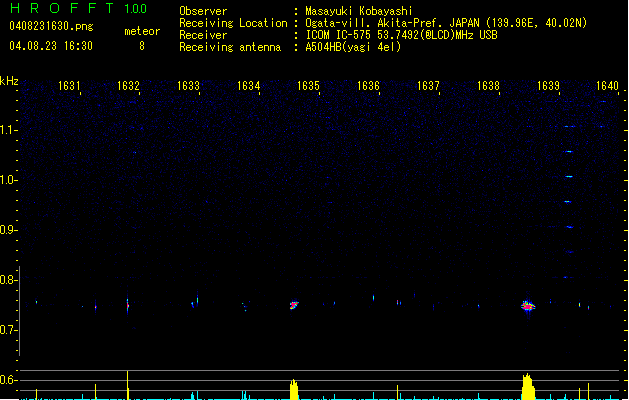Viewport: 629px width, 400px height.
Task: Click the yellow power block below the 1635 echo
Action: (x=294, y=390)
